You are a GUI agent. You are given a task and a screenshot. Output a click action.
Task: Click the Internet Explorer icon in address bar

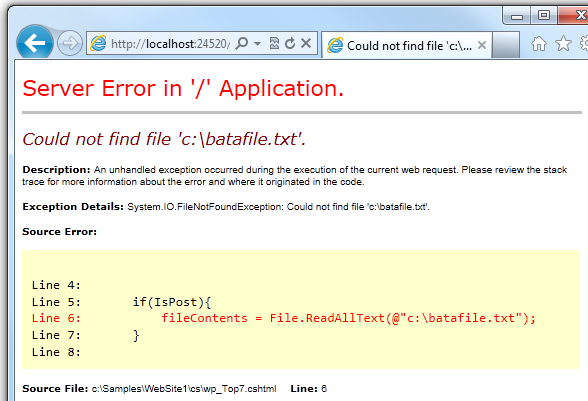tap(98, 44)
